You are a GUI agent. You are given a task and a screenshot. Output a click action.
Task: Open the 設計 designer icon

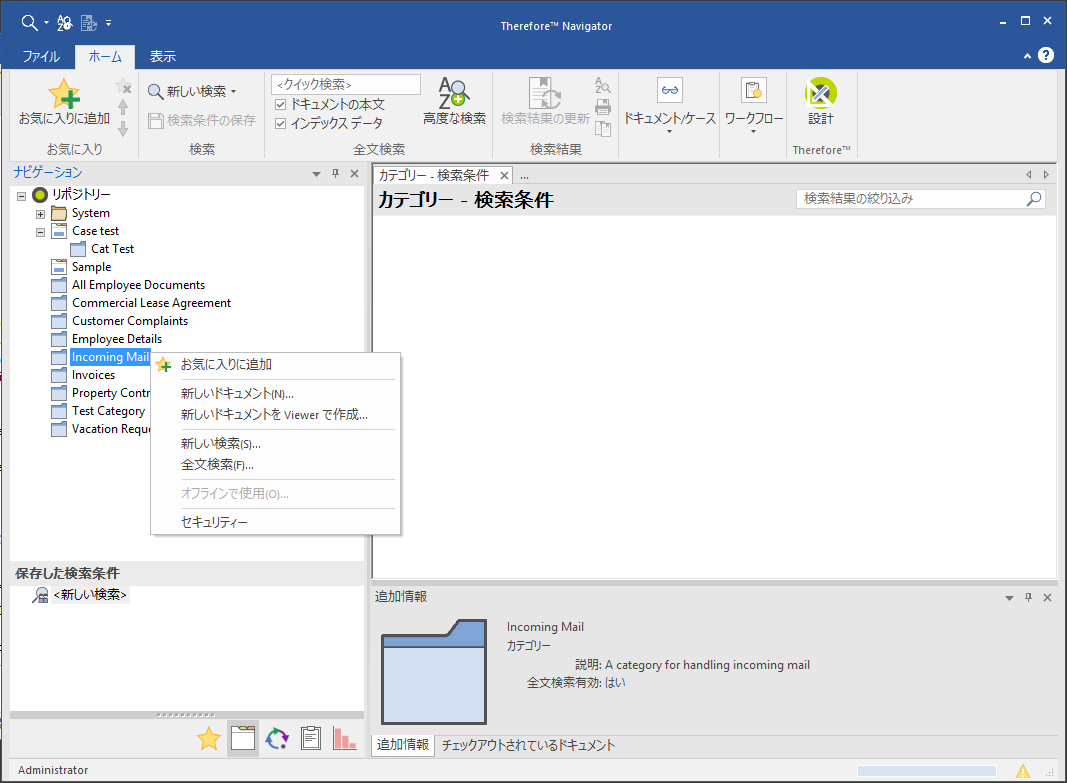[821, 94]
